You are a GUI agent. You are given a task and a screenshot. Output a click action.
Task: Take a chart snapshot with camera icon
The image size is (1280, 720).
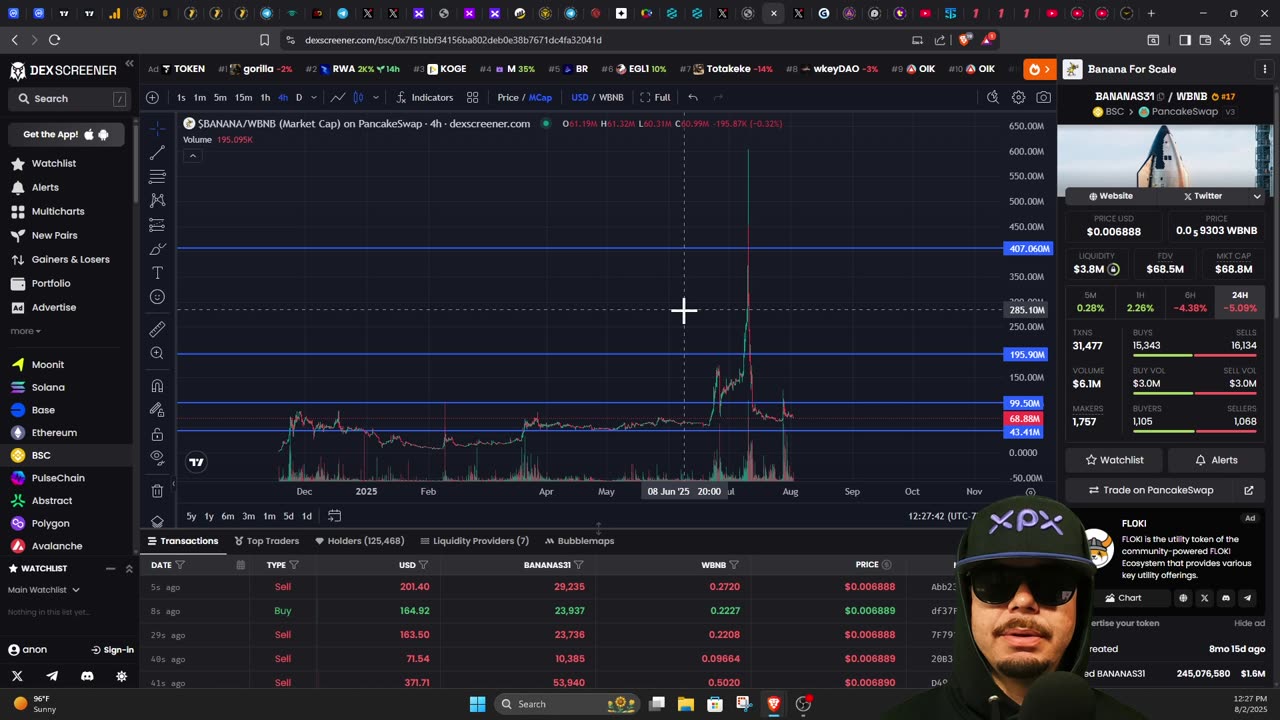pos(1043,97)
